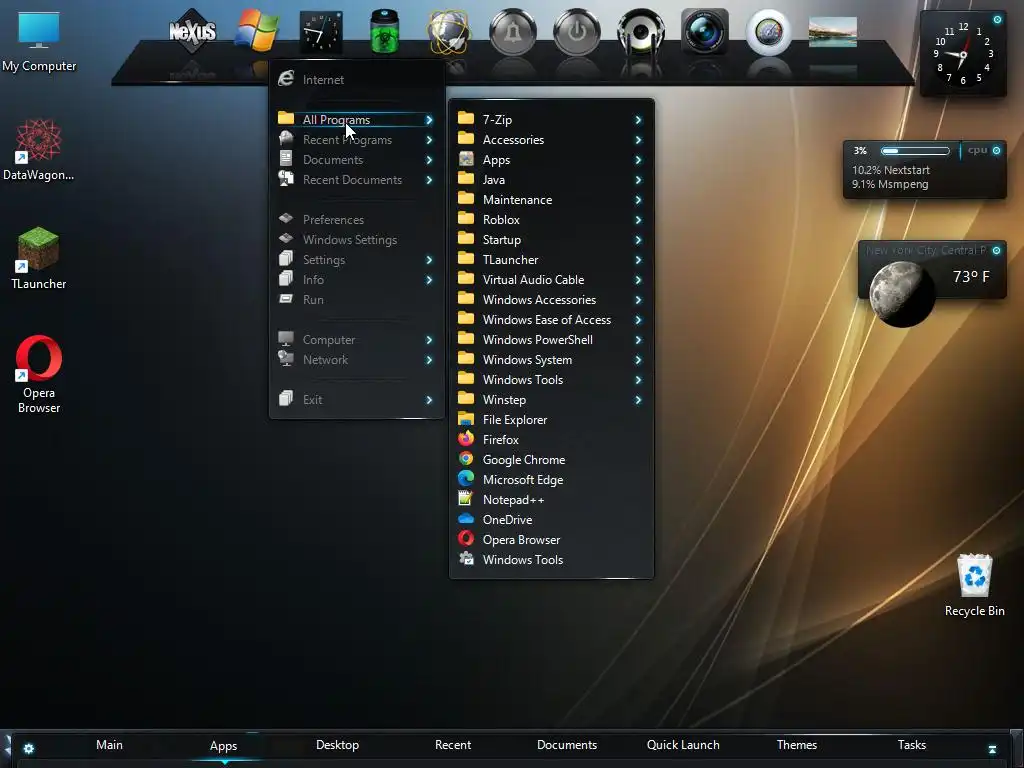Open the Recycle Bin desktop icon
This screenshot has width=1024, height=768.
[974, 585]
